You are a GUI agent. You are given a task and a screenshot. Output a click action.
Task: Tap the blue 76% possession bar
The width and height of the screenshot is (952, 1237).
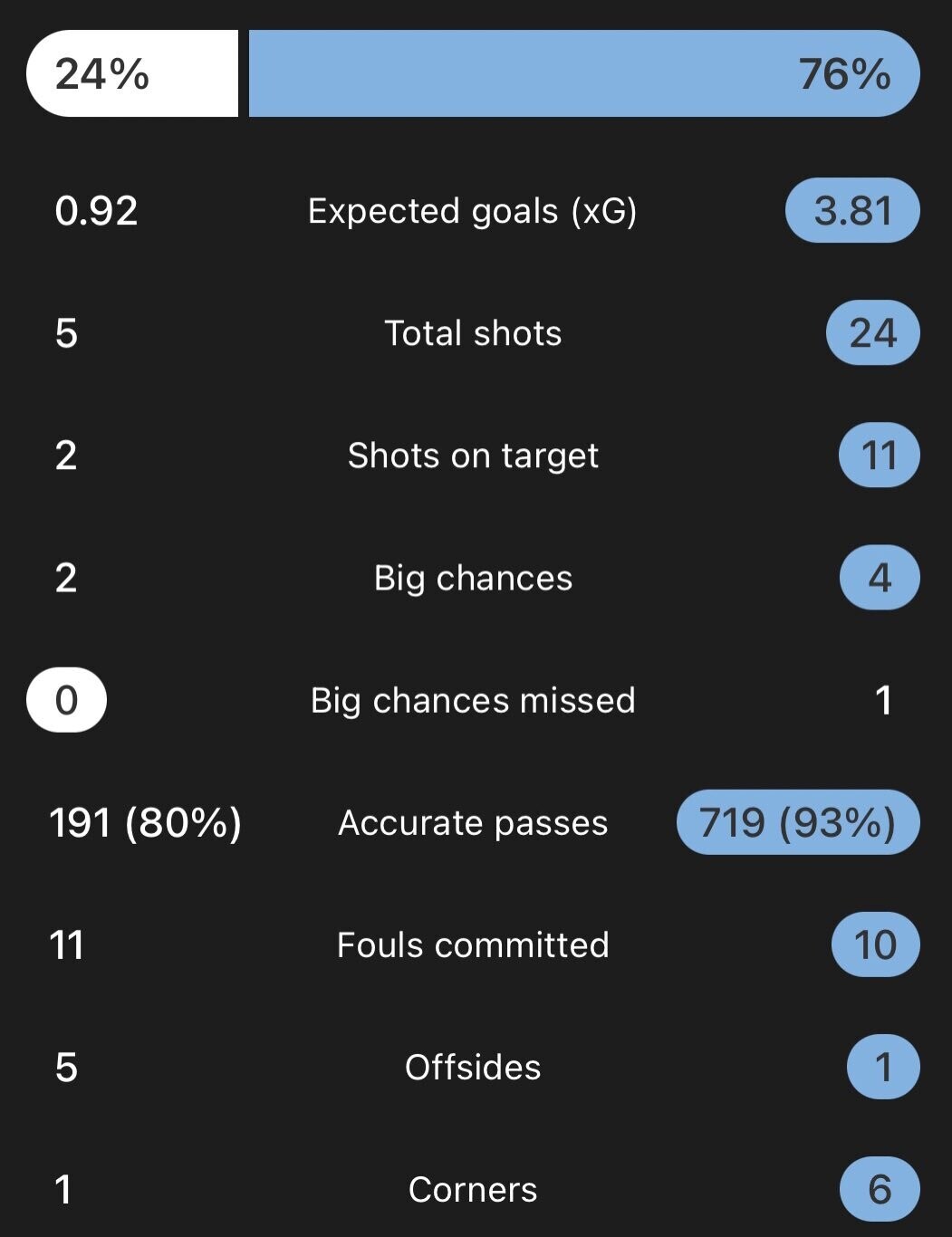583,73
